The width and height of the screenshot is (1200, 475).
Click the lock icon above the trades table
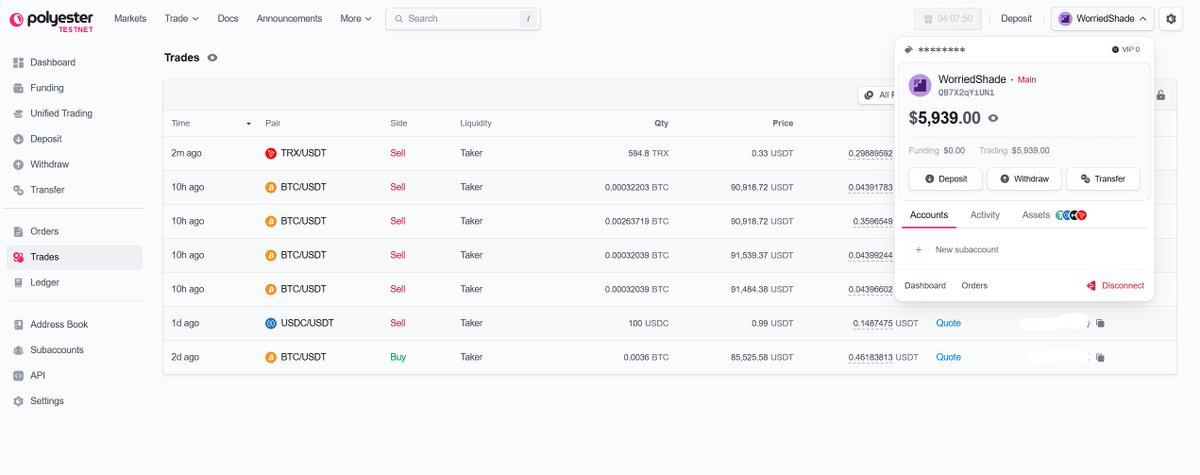point(1160,95)
